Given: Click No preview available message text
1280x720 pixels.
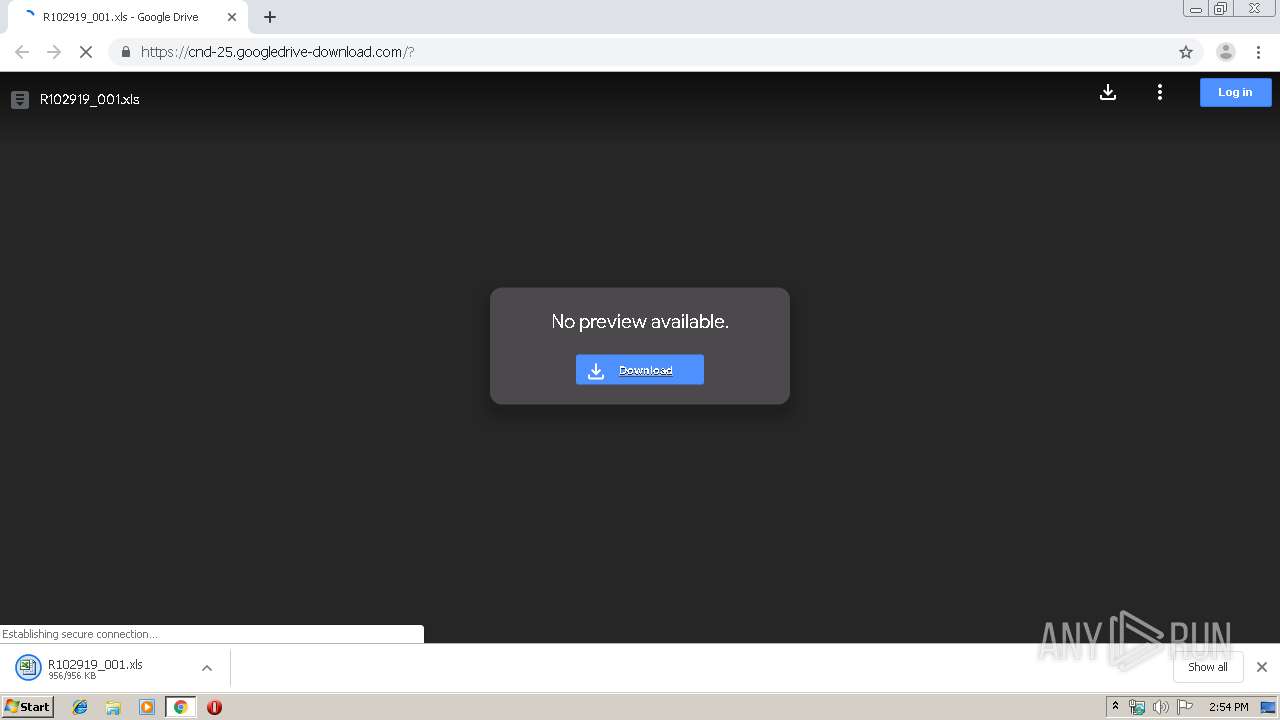Looking at the screenshot, I should point(640,321).
